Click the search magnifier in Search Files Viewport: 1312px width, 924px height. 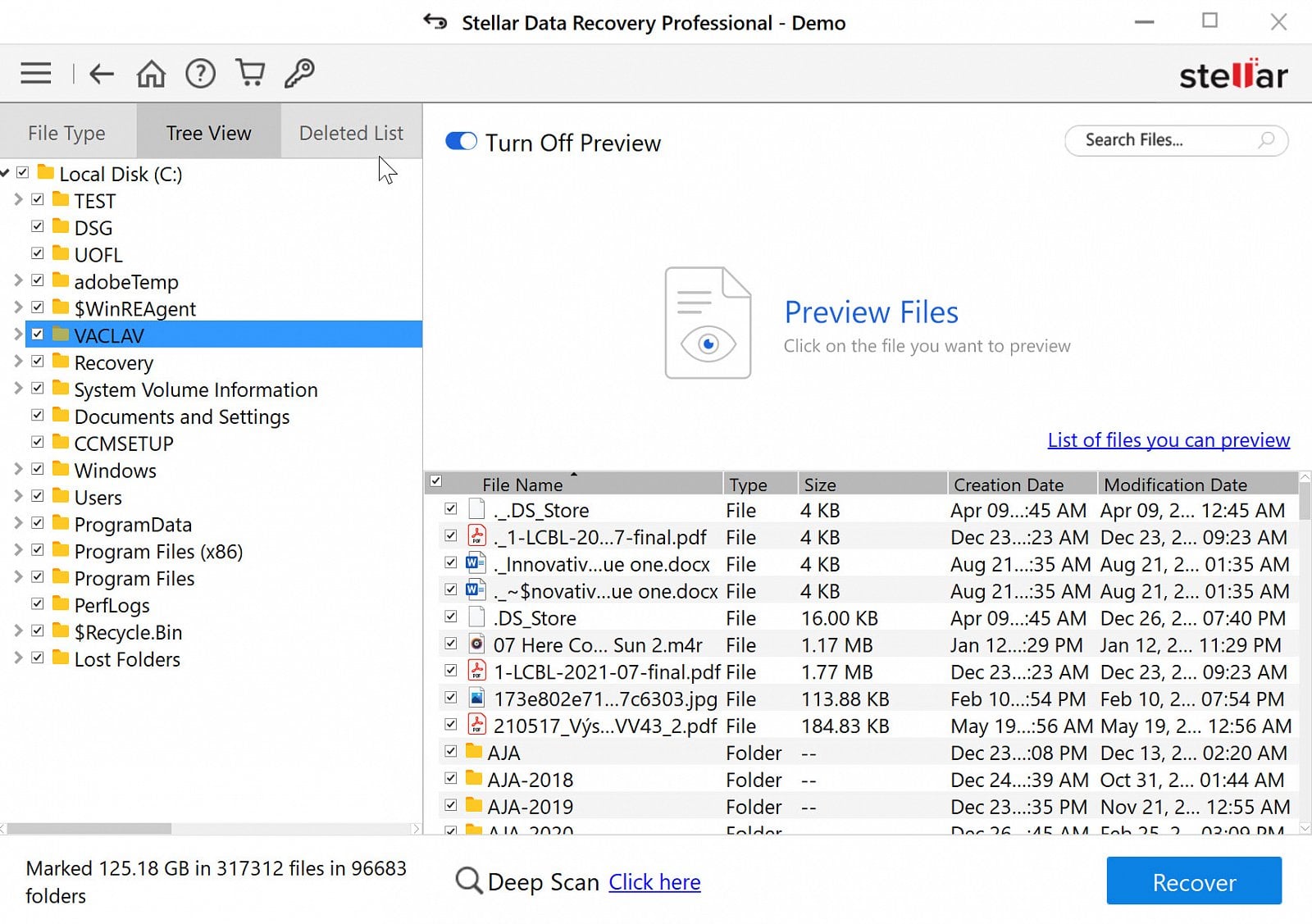pyautogui.click(x=1266, y=139)
